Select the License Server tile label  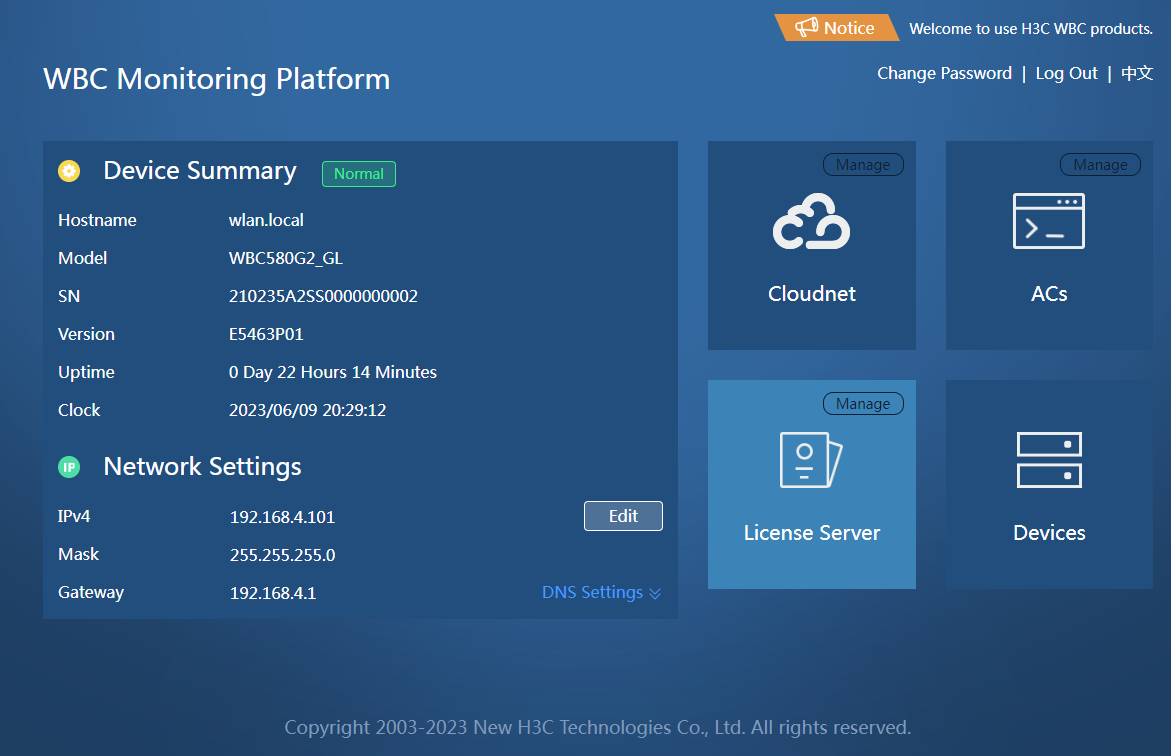[812, 533]
